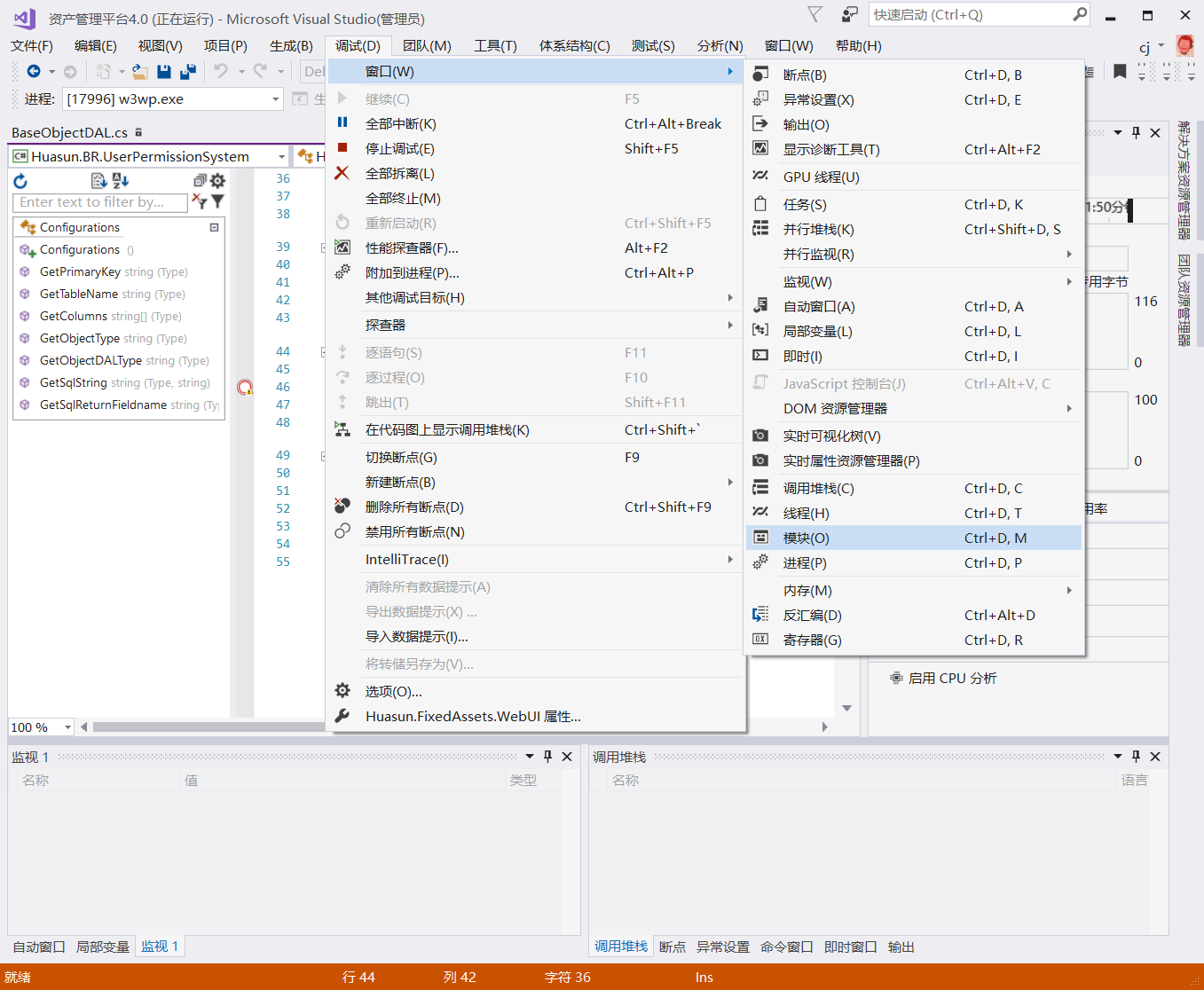The image size is (1204, 990).
Task: Expand the IntelliTrace submenu
Action: [730, 559]
